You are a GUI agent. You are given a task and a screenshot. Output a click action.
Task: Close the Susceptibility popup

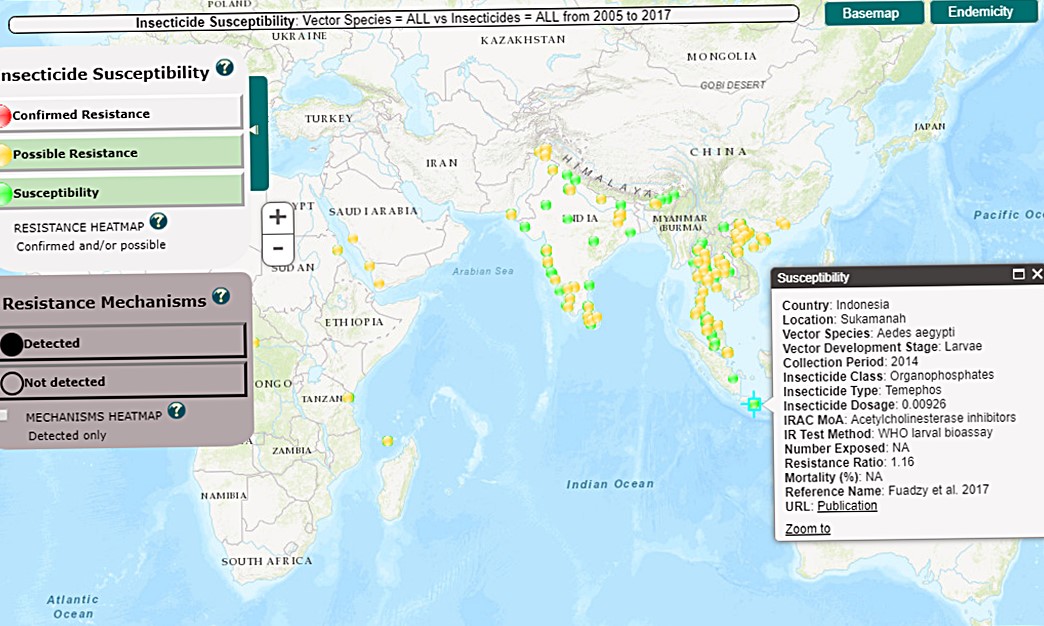coord(1037,274)
